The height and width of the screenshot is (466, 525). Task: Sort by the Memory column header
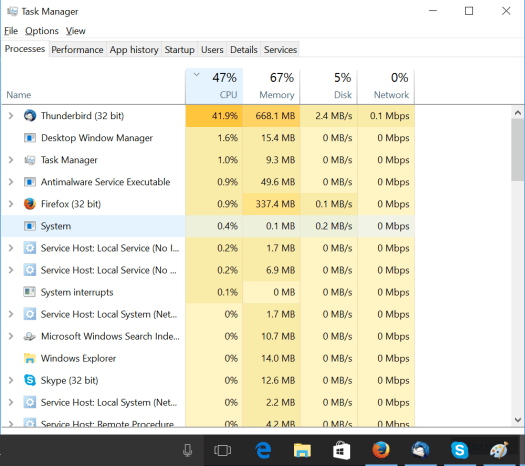click(272, 86)
